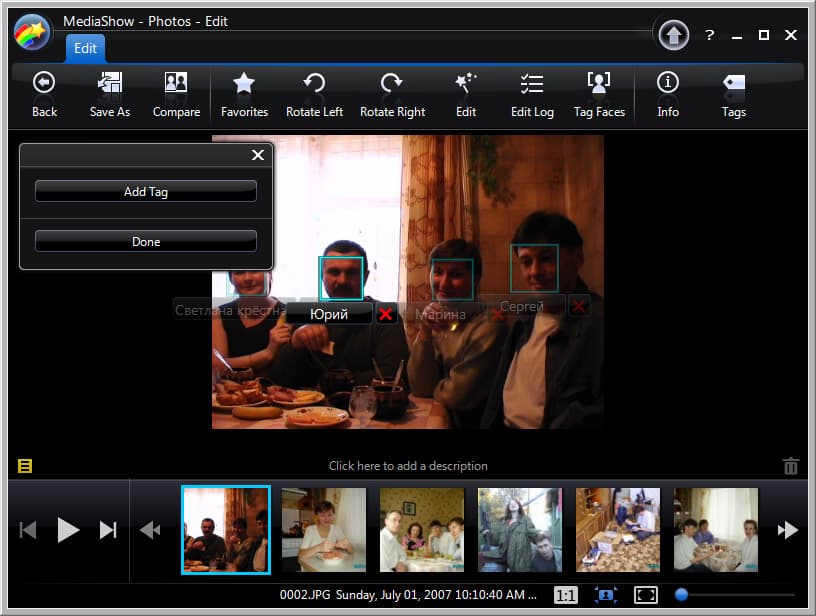Click the face box above Юрий
The width and height of the screenshot is (816, 616).
341,278
